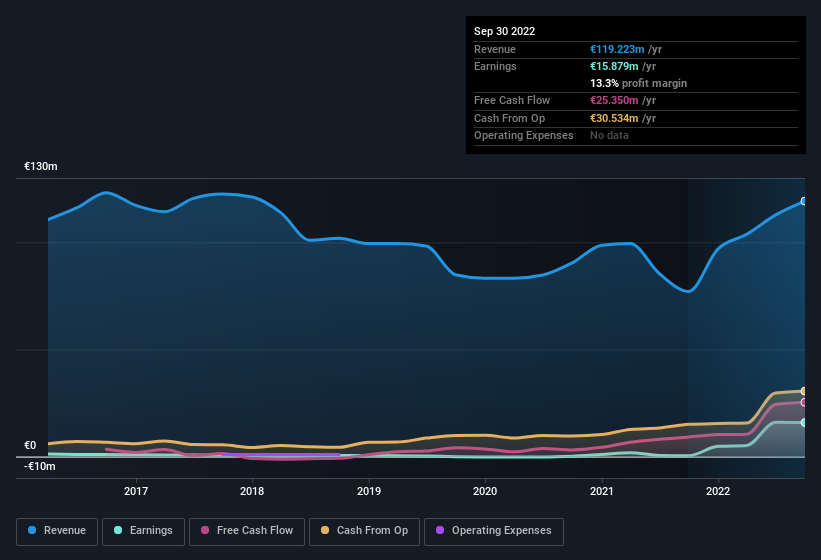Click the 2022 x-axis label
Screen dimensions: 821x560
718,491
